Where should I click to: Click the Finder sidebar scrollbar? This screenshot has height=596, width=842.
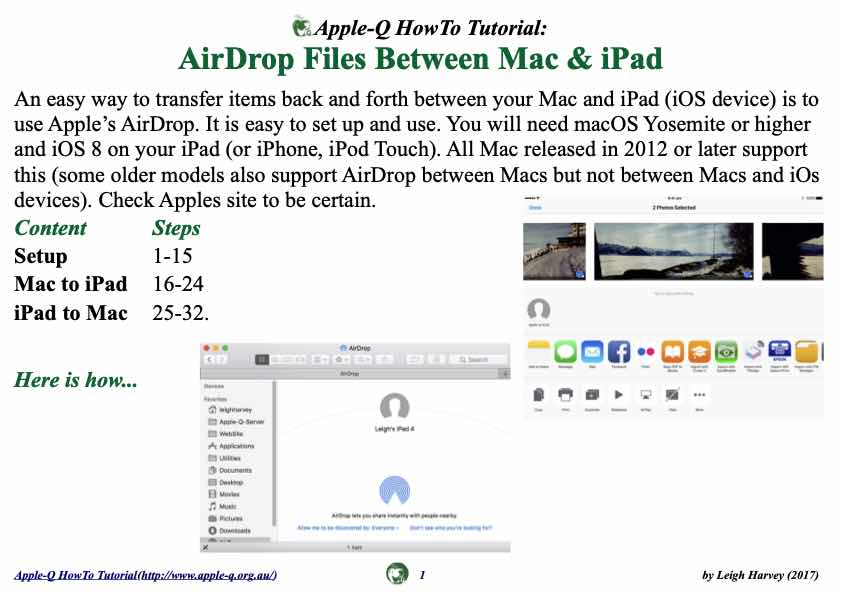click(x=274, y=454)
